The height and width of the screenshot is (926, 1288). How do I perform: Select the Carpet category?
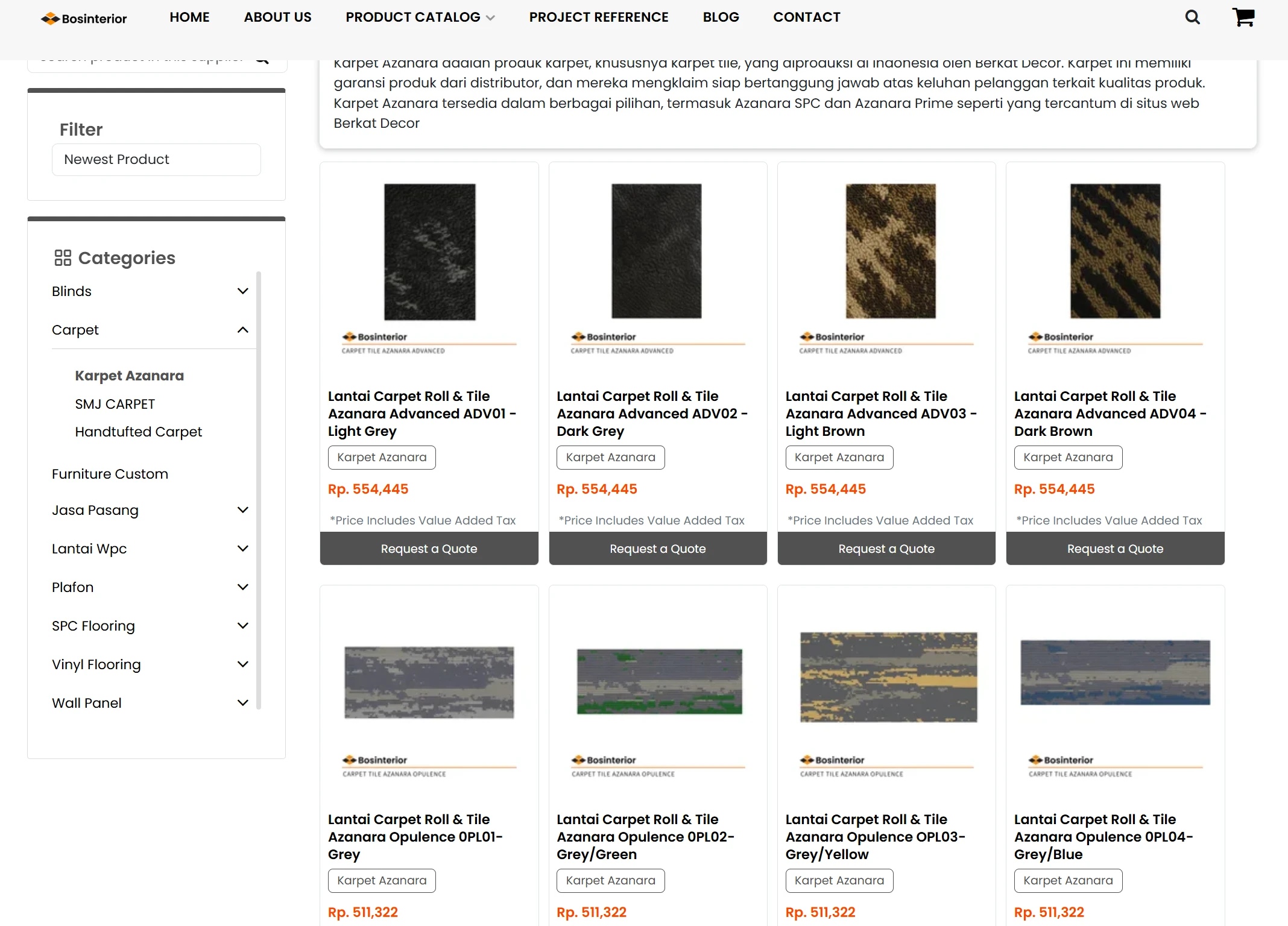point(75,330)
